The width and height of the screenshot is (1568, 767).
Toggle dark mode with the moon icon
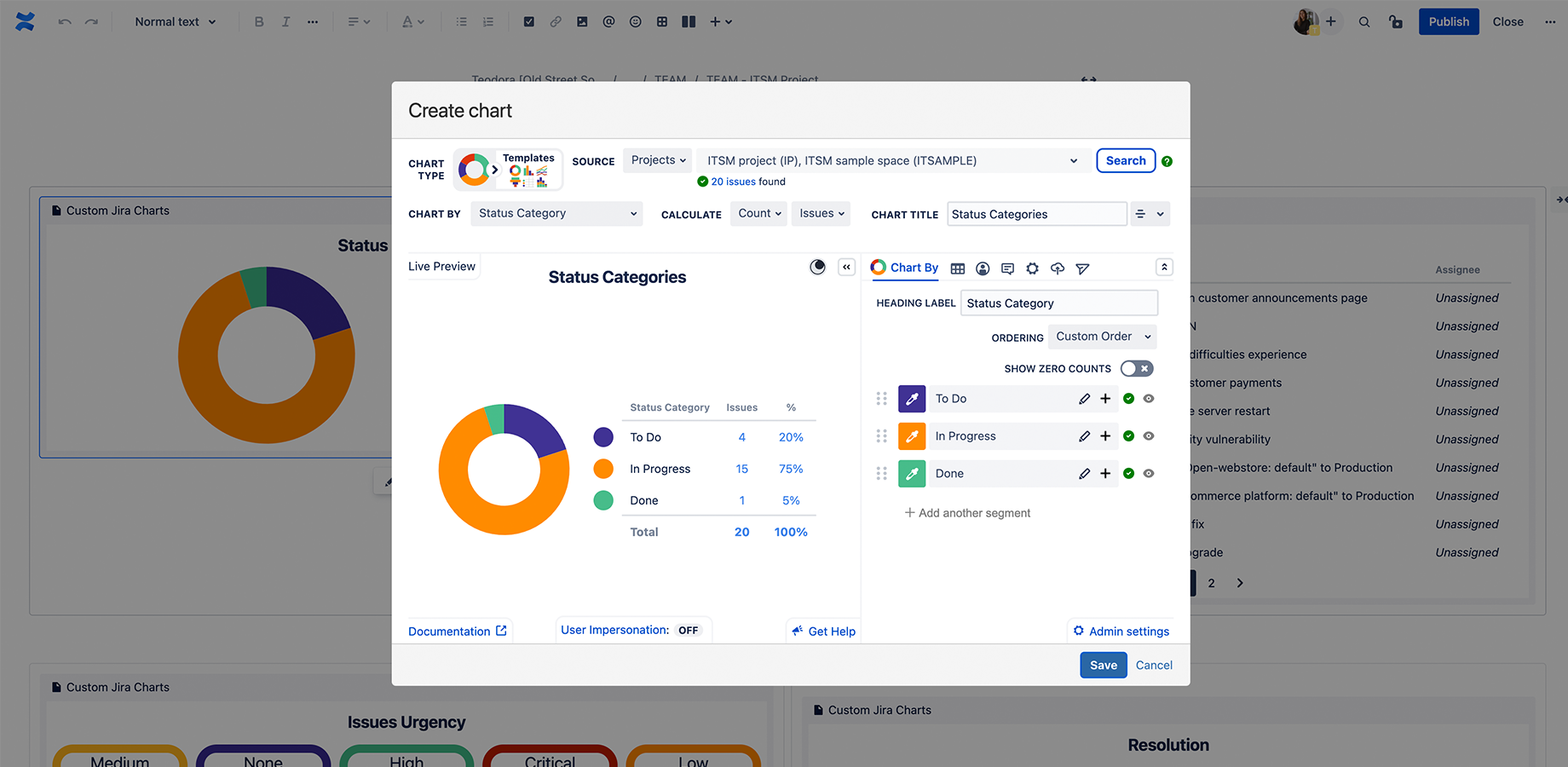[x=817, y=267]
